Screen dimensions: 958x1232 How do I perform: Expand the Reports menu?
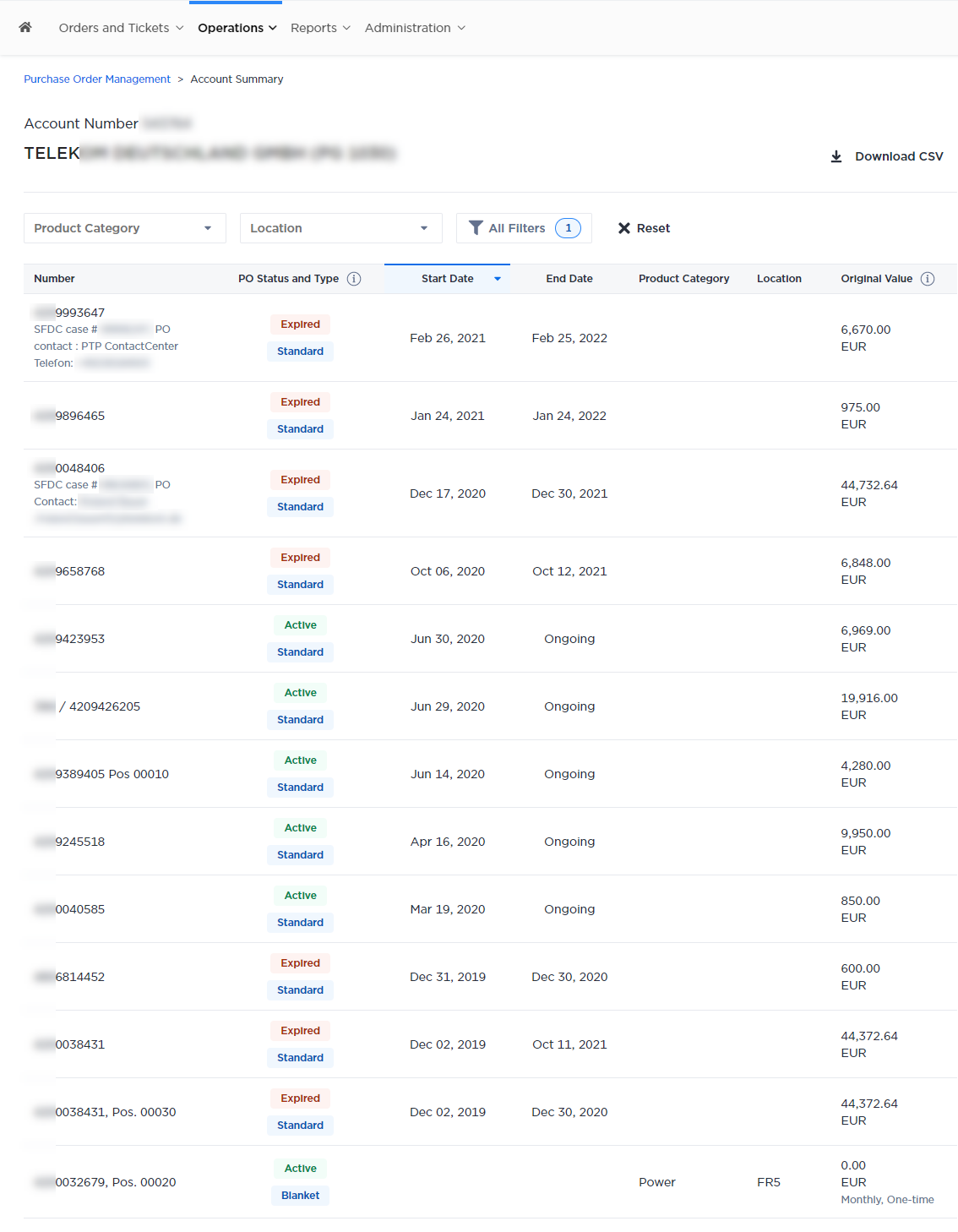click(x=320, y=28)
